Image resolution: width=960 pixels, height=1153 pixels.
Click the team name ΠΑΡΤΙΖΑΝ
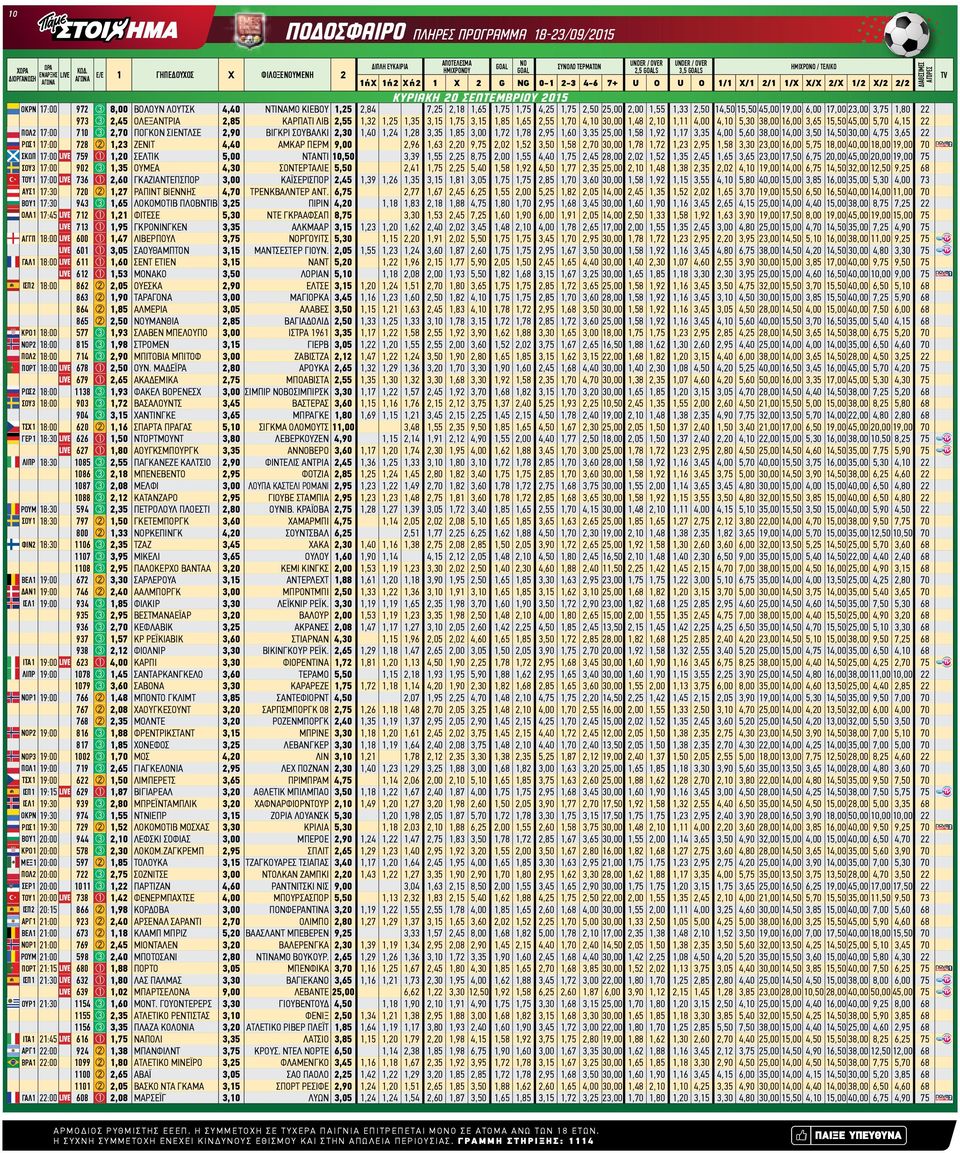[x=154, y=886]
